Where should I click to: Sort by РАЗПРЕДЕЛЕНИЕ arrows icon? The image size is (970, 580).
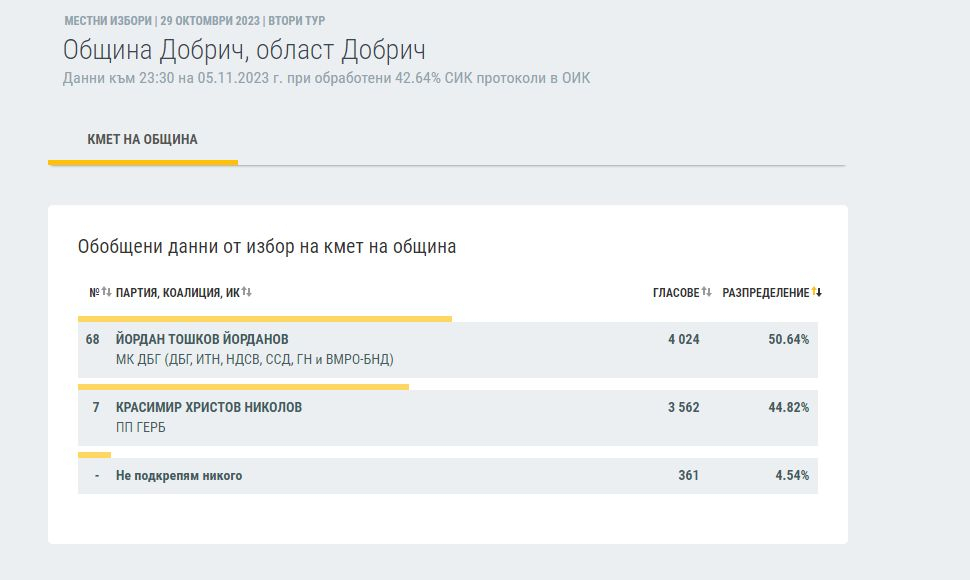pyautogui.click(x=817, y=292)
